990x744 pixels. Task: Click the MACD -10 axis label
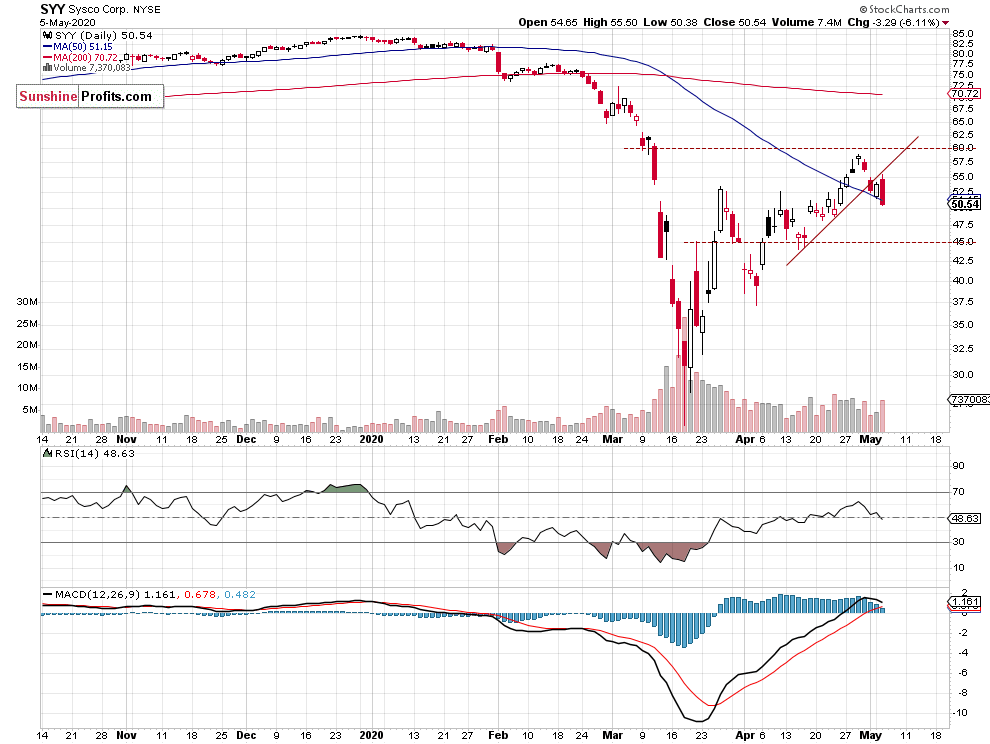[960, 713]
